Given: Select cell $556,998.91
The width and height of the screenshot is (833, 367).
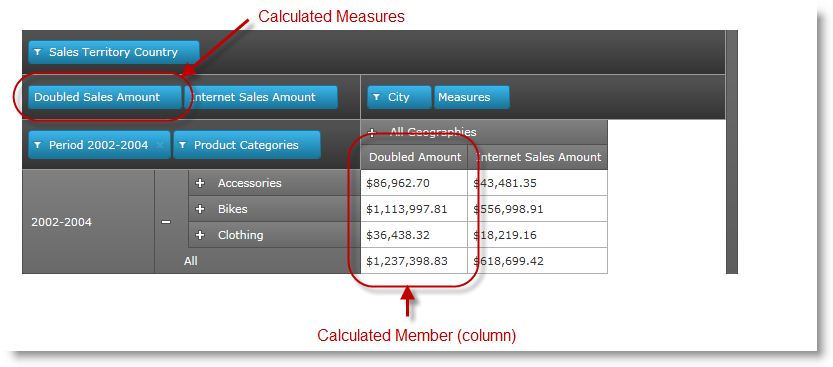Looking at the screenshot, I should point(538,209).
